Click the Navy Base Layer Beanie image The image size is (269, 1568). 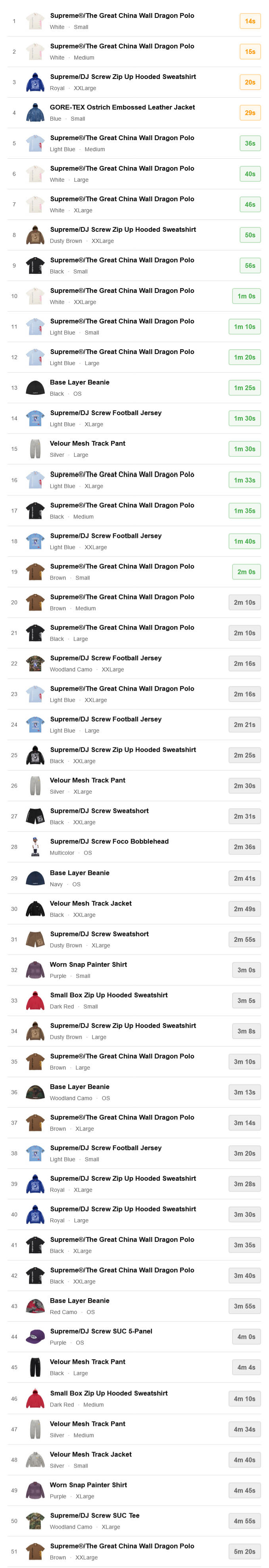[35, 878]
